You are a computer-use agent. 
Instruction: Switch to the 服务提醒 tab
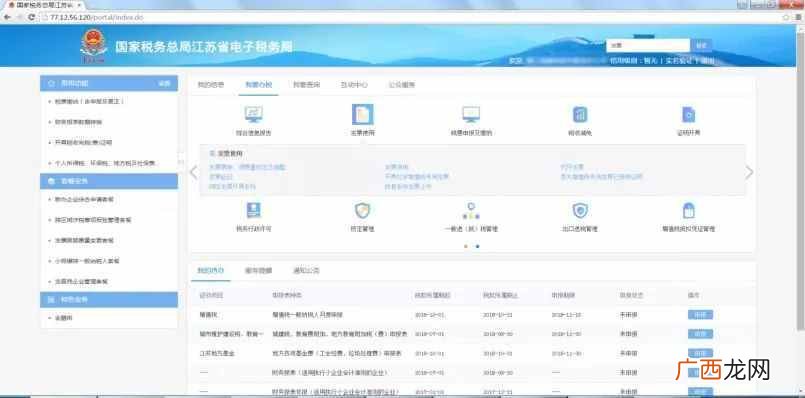pos(258,270)
